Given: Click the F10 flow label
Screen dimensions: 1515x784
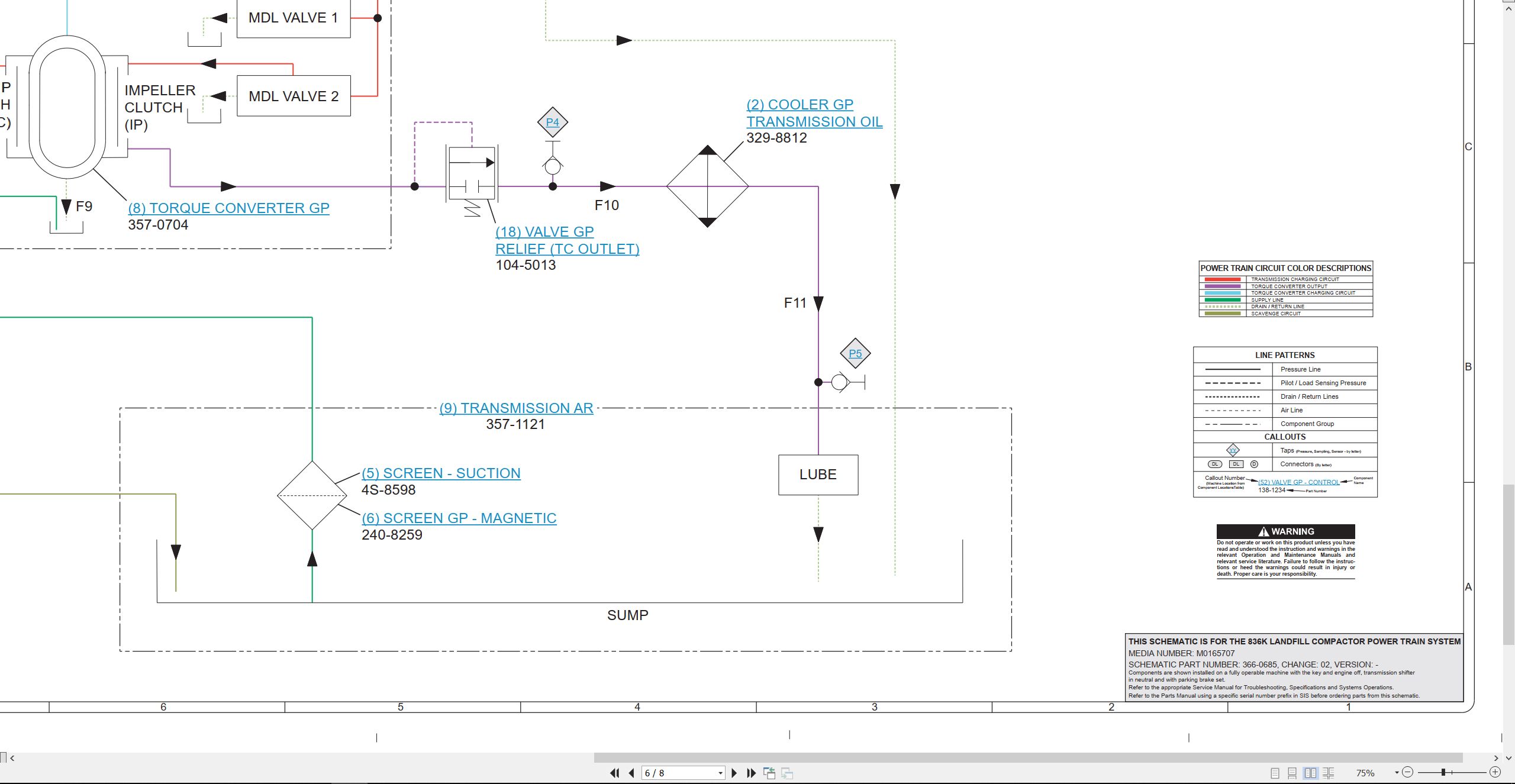Looking at the screenshot, I should click(x=607, y=205).
